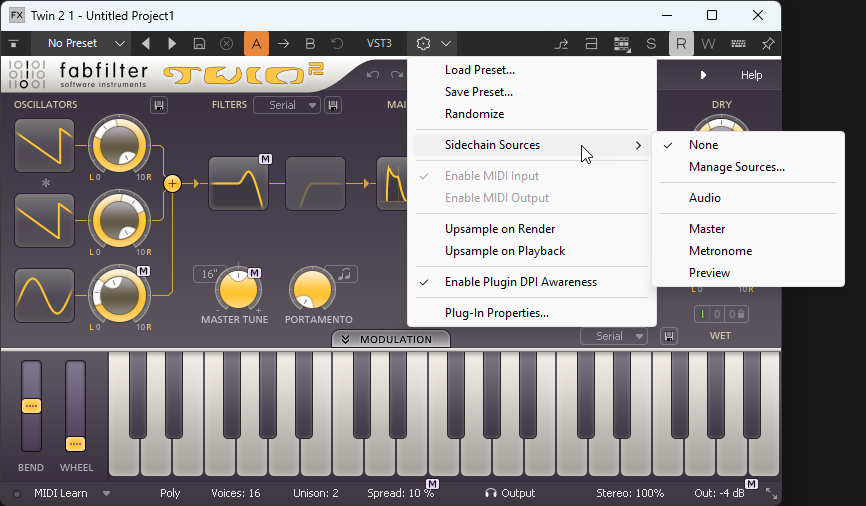This screenshot has width=866, height=506.
Task: Click the Help button
Action: (751, 75)
